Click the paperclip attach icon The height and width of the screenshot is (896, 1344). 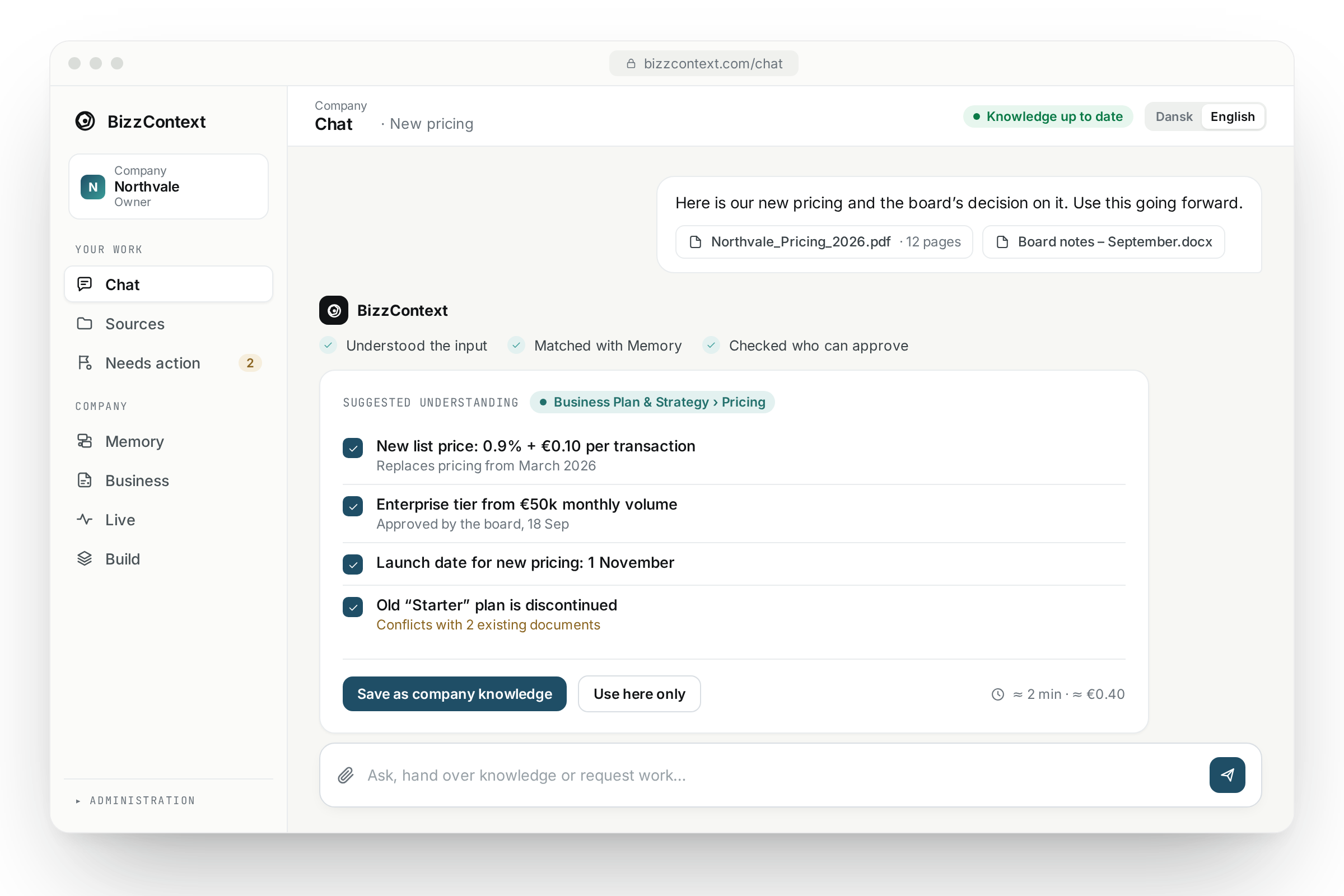(x=346, y=775)
